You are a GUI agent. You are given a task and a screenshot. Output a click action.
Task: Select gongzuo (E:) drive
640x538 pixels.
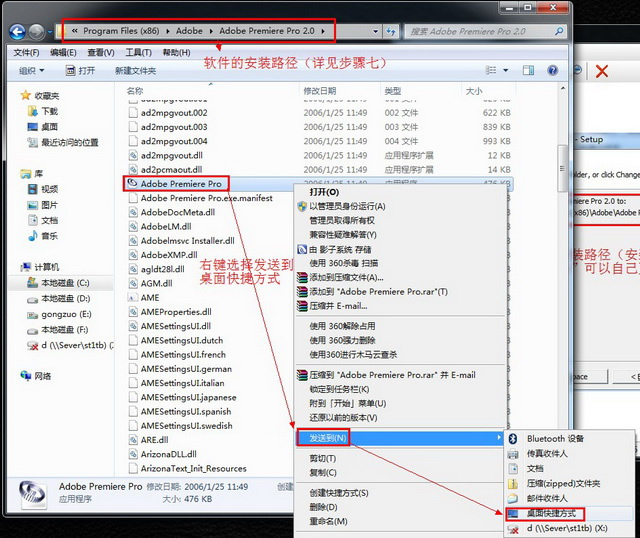click(x=59, y=314)
